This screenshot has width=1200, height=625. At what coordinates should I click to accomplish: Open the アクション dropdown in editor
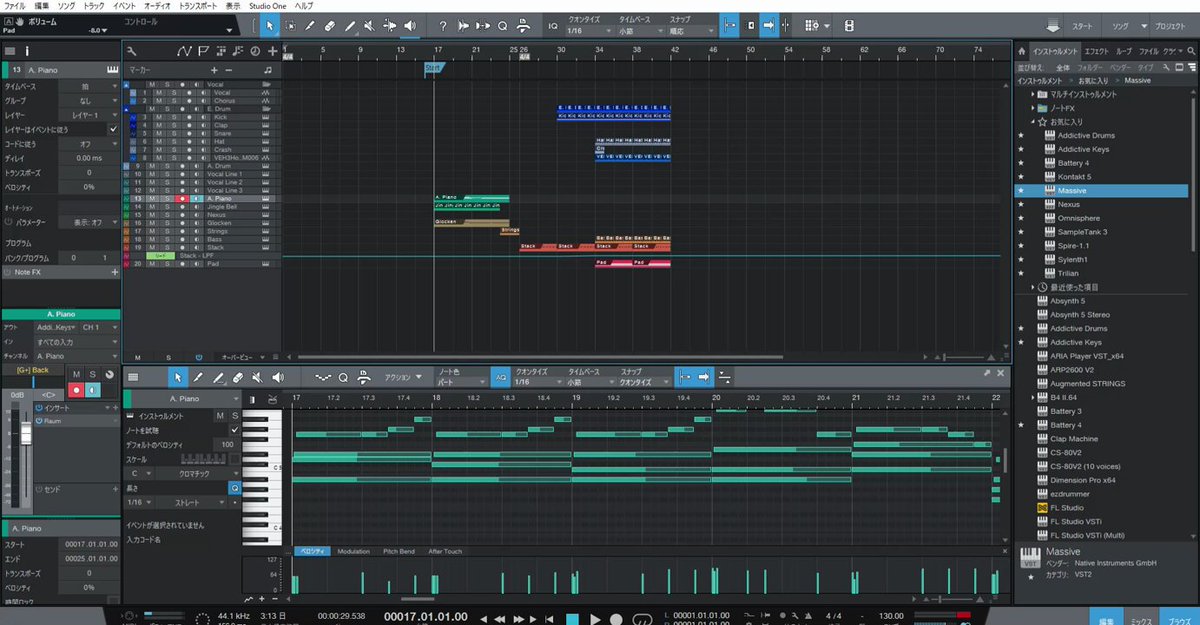point(404,378)
